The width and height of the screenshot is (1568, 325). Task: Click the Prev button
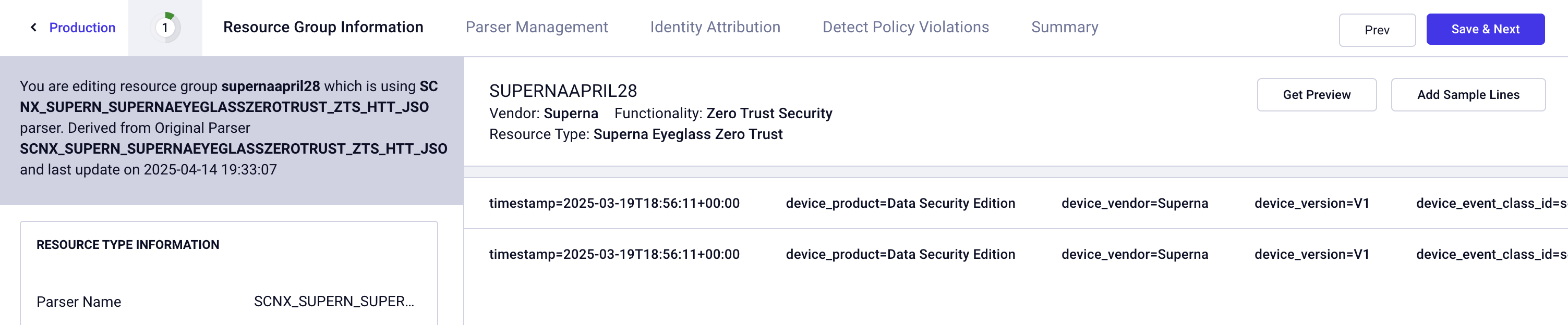[1377, 30]
